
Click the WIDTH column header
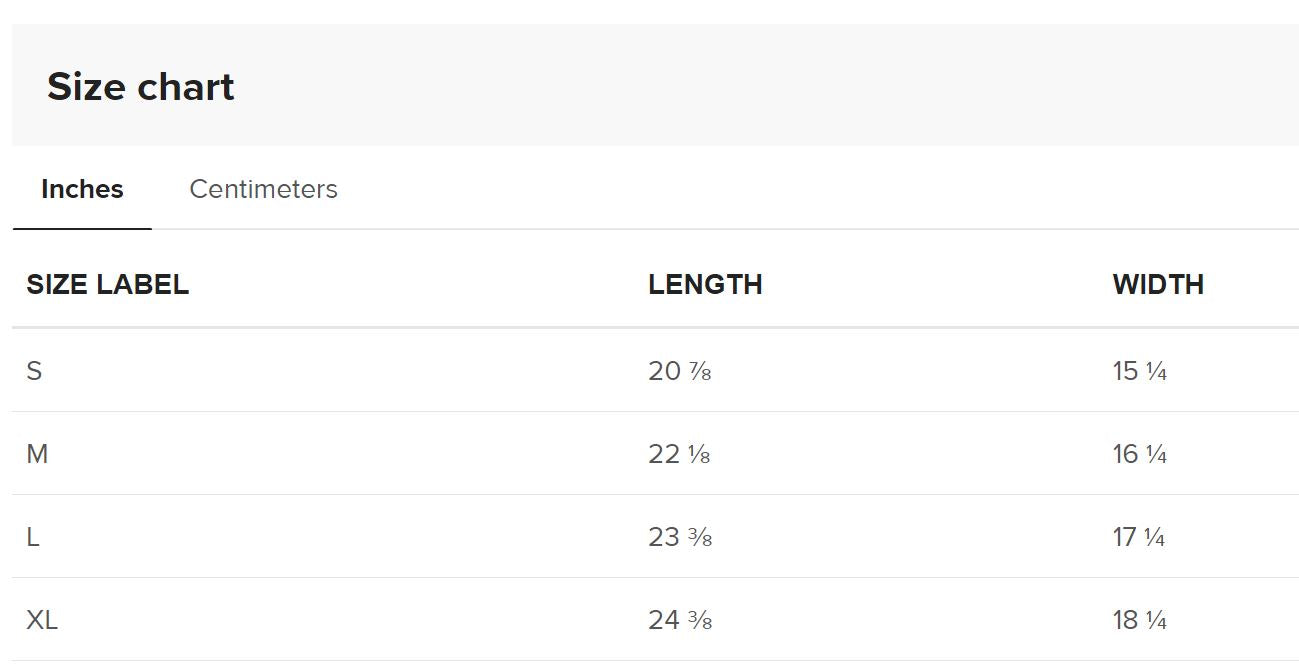point(1157,284)
